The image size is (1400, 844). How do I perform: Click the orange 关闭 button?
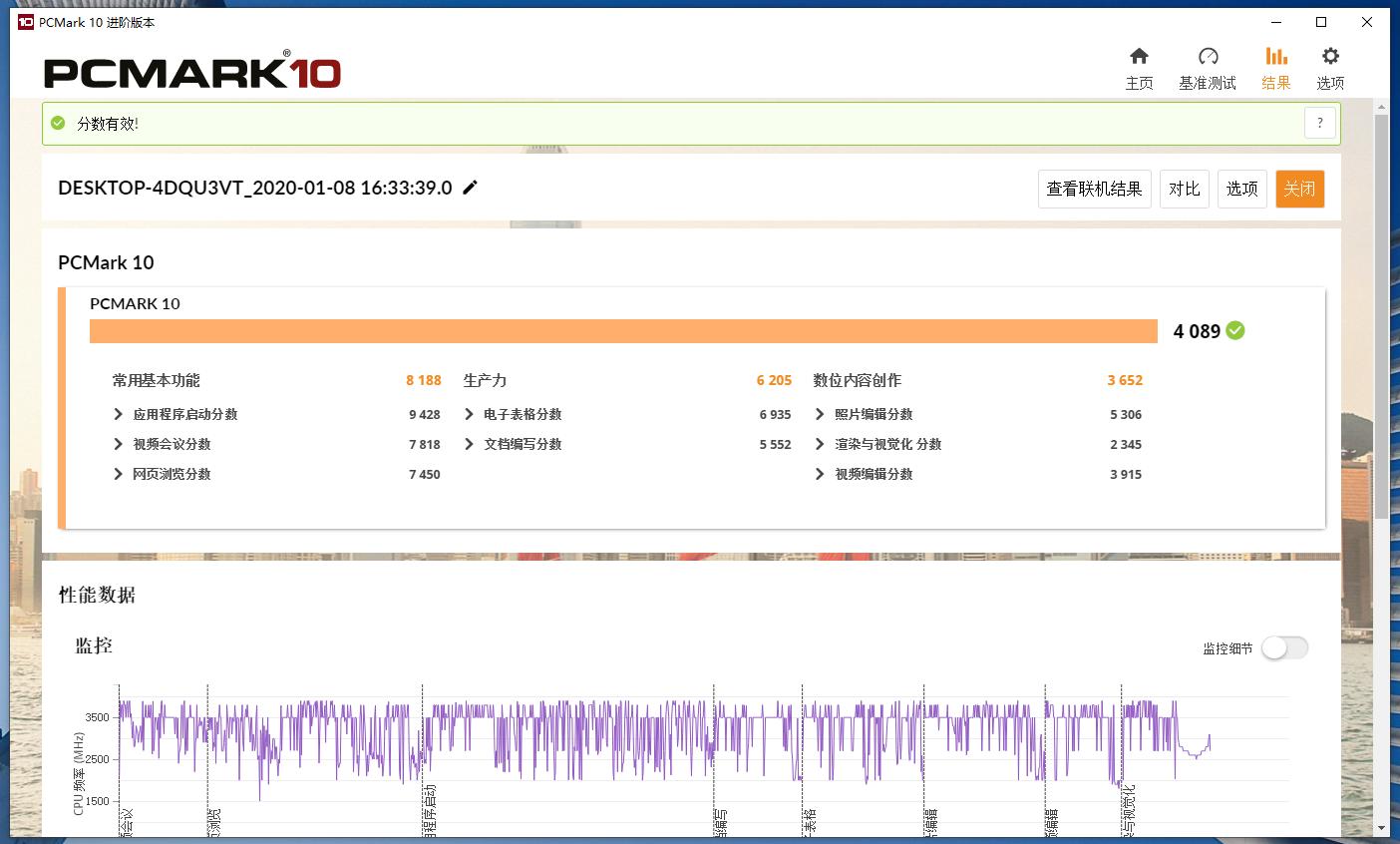pyautogui.click(x=1300, y=189)
